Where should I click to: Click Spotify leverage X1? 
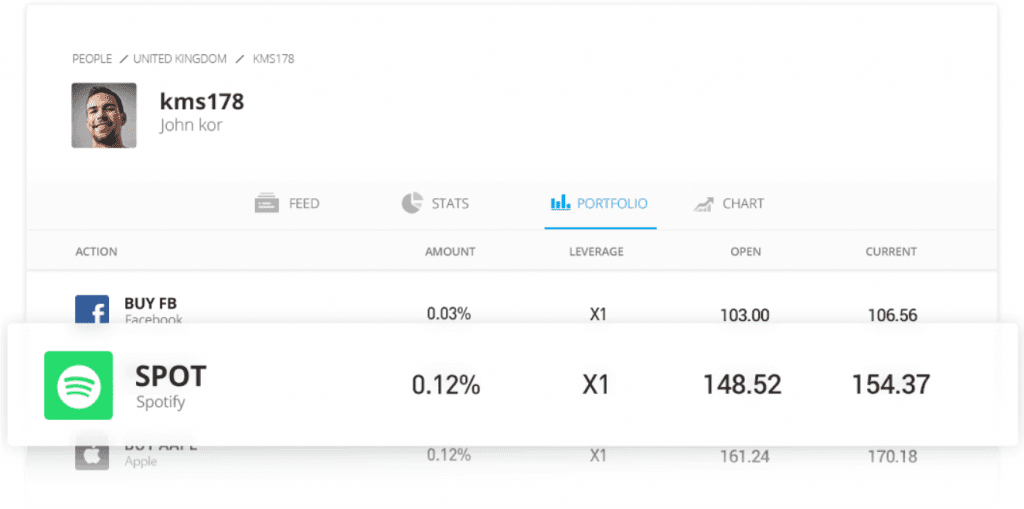(x=596, y=386)
